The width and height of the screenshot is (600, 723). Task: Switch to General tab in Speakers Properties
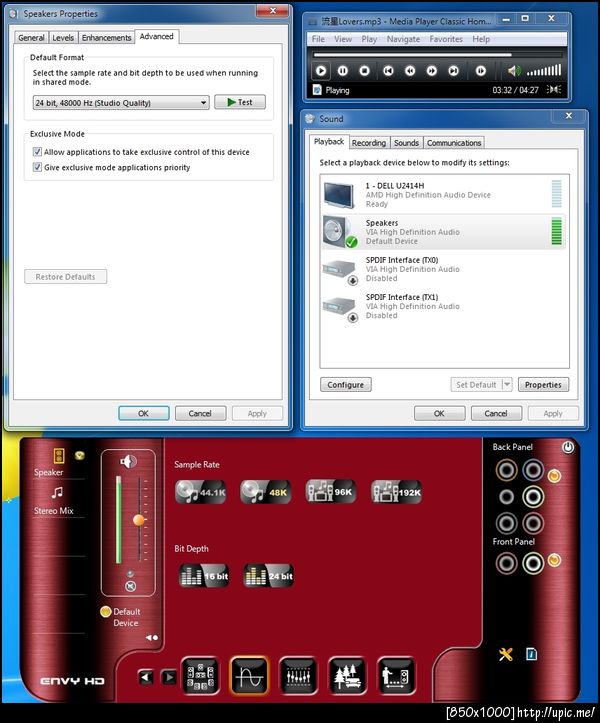click(31, 38)
